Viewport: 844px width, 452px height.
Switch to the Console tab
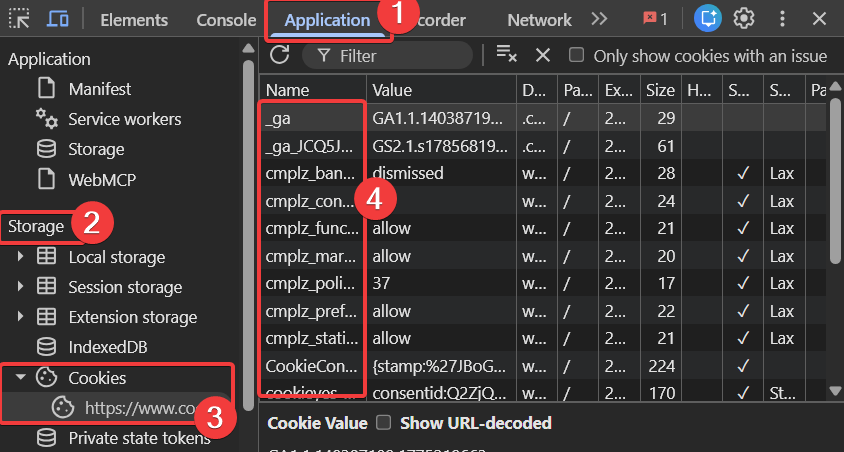tap(226, 20)
